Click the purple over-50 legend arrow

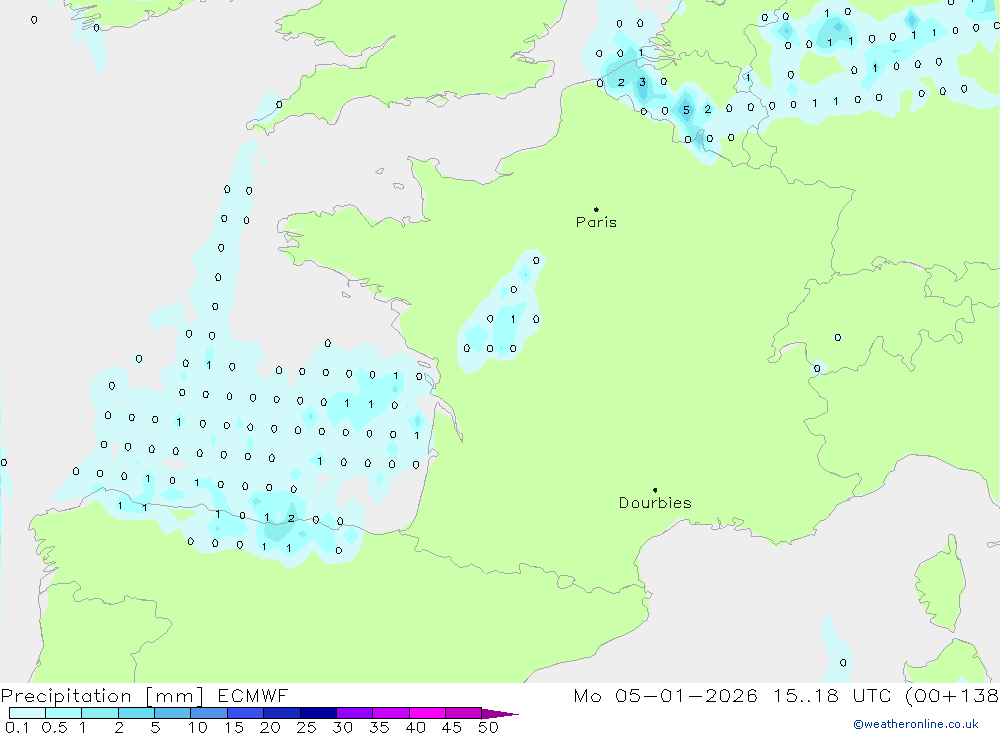(x=499, y=714)
